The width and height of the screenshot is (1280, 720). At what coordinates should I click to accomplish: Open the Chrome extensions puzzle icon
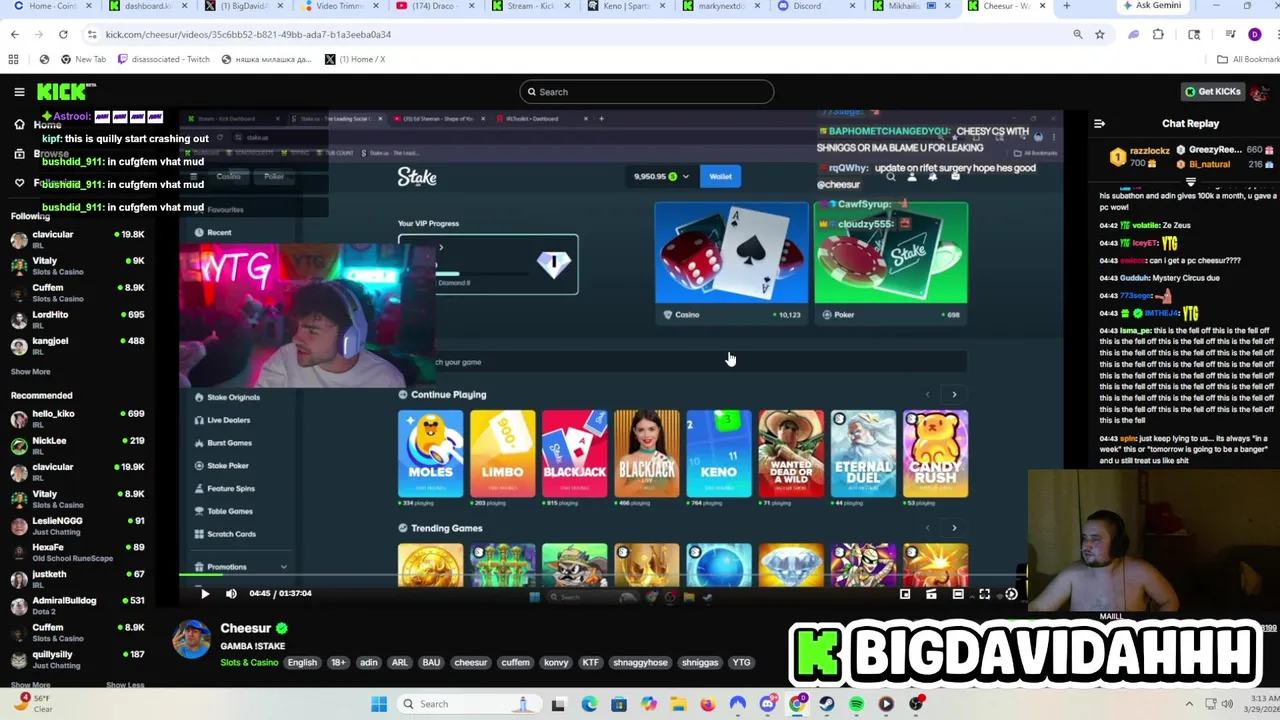1158,34
